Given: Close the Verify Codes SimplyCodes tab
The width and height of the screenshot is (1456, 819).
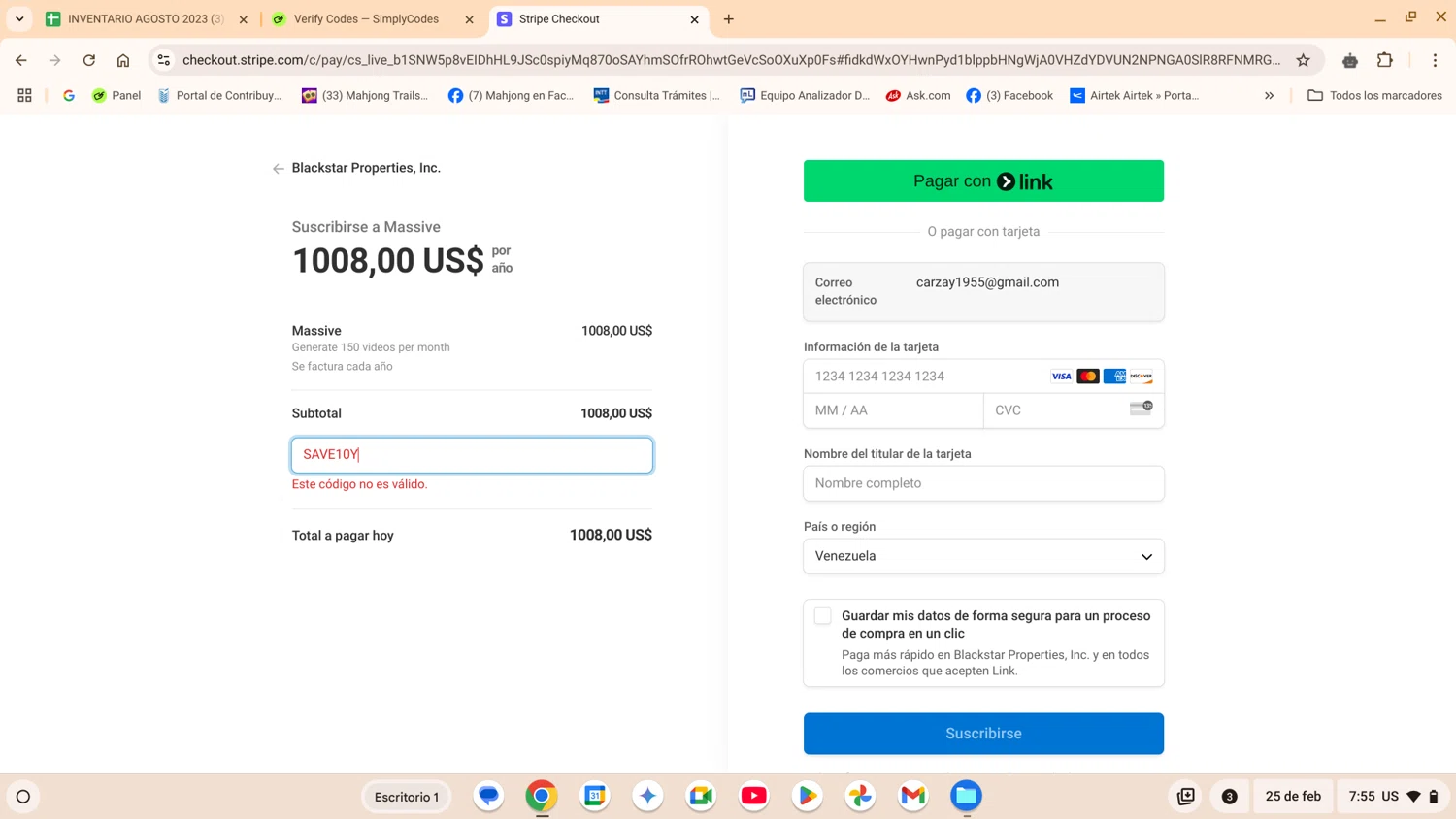Looking at the screenshot, I should (470, 19).
